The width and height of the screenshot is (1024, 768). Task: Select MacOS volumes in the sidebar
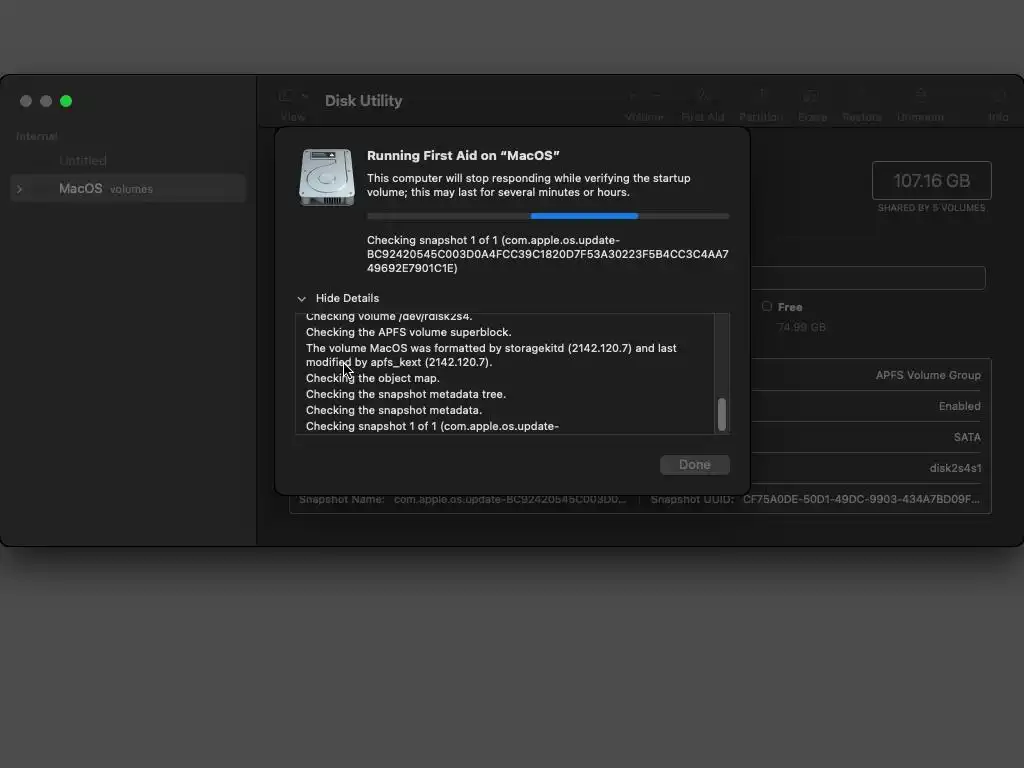[128, 189]
